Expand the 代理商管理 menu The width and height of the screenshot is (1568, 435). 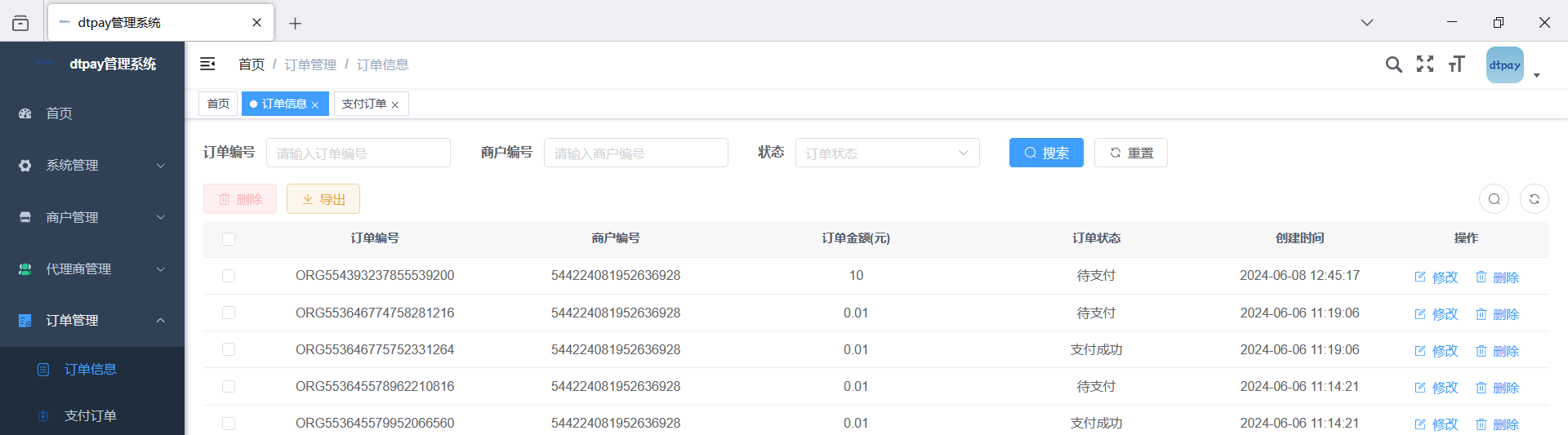click(x=92, y=269)
